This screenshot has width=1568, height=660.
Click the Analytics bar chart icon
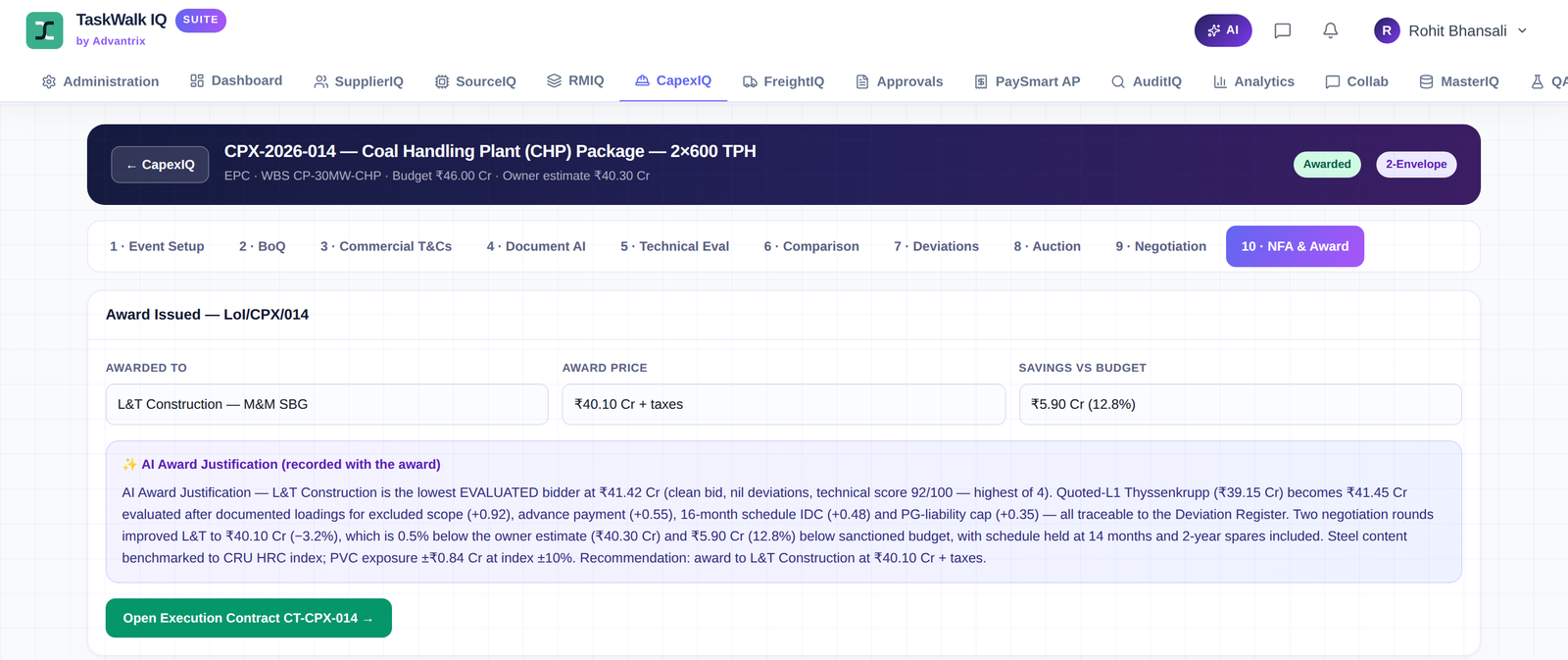click(x=1220, y=81)
